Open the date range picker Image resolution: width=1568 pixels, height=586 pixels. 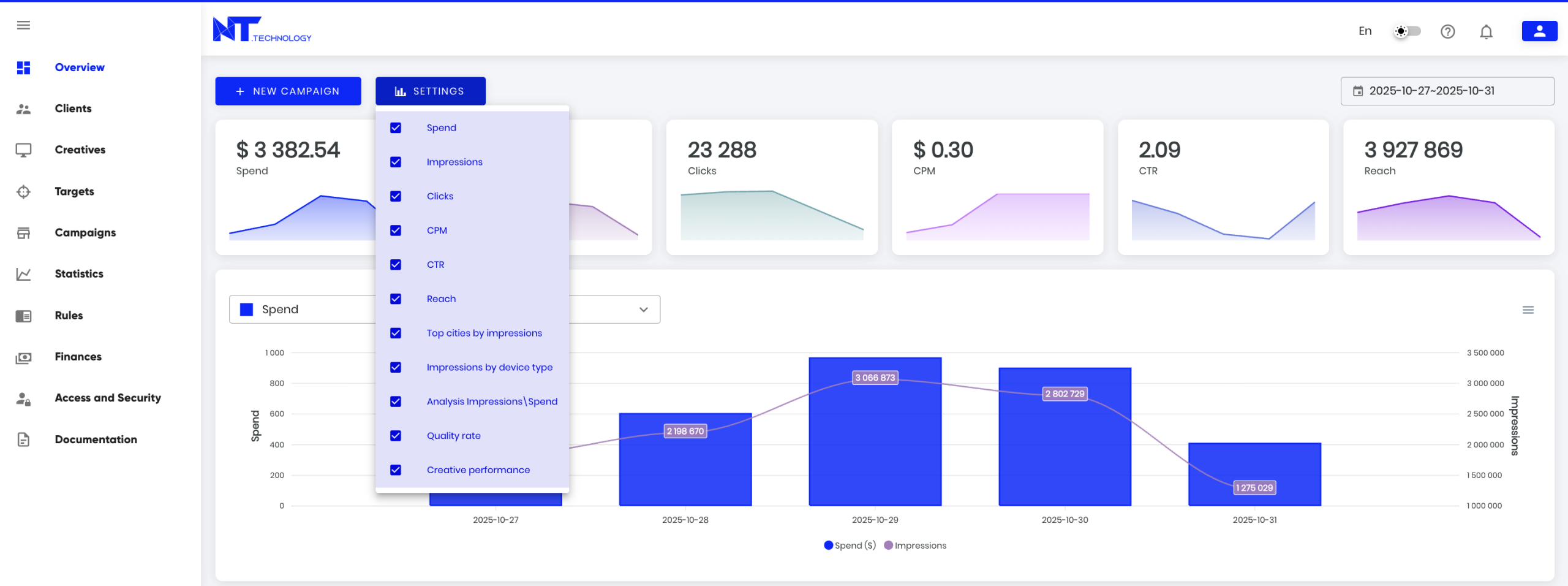click(1447, 91)
